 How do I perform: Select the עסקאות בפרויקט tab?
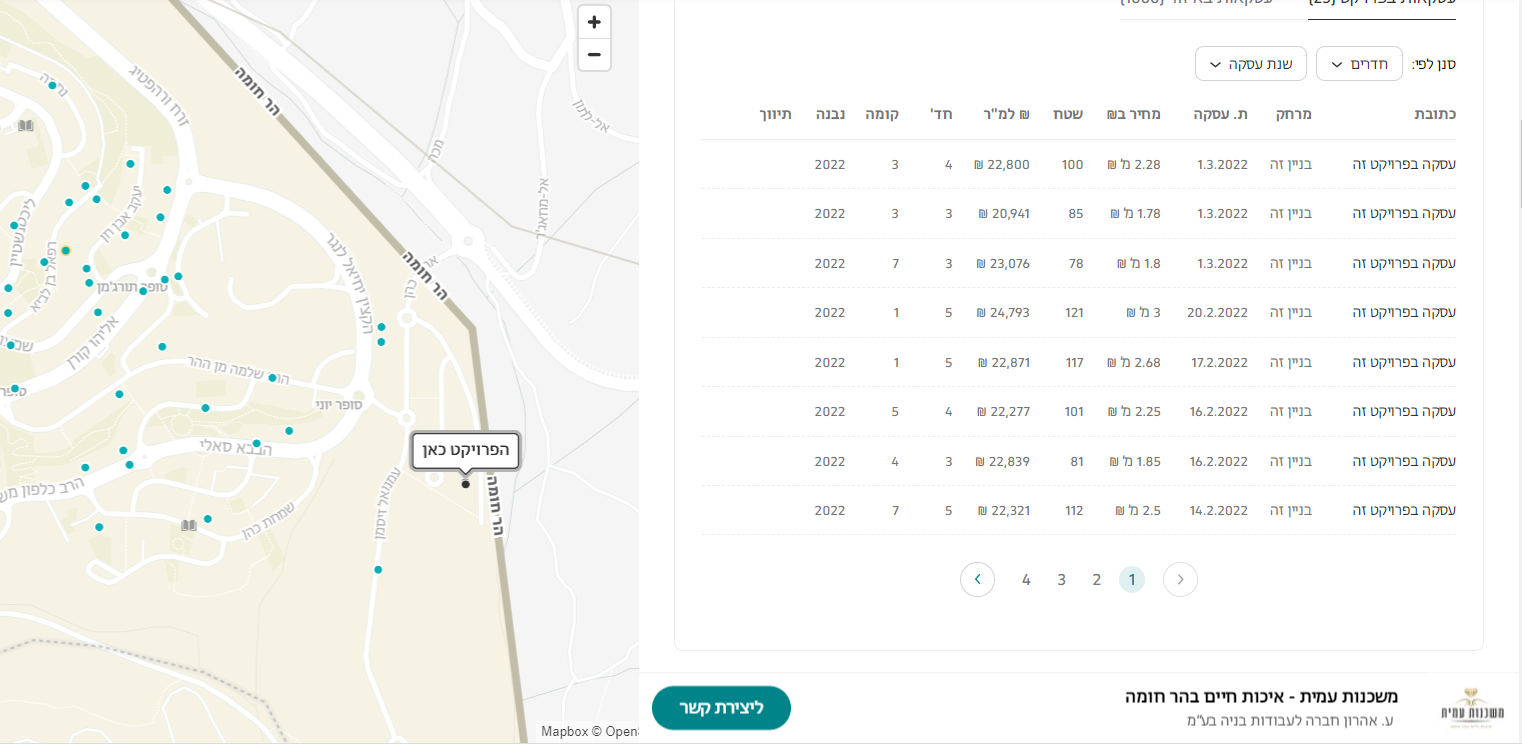[x=1382, y=5]
